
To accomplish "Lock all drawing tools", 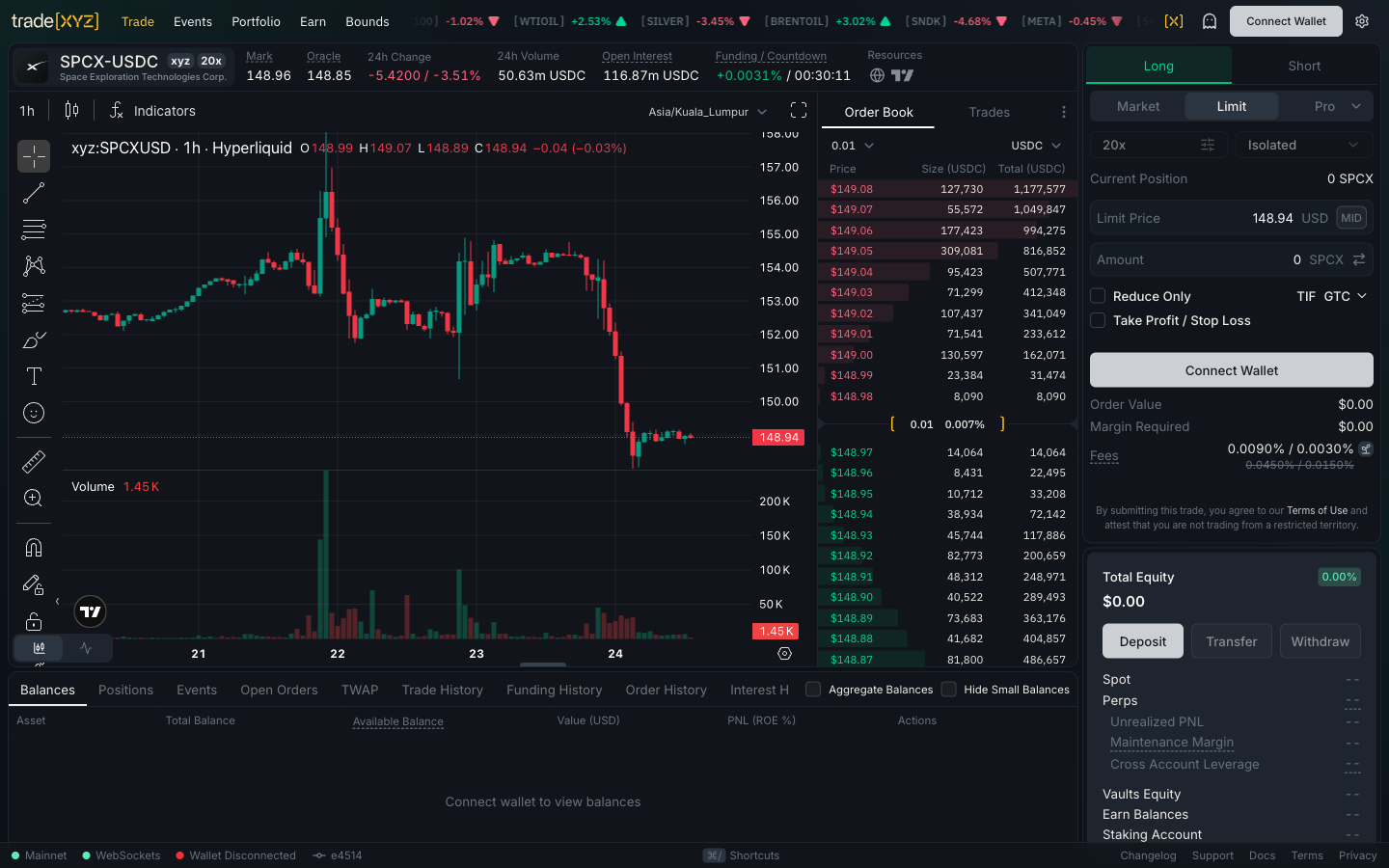I will [x=34, y=621].
